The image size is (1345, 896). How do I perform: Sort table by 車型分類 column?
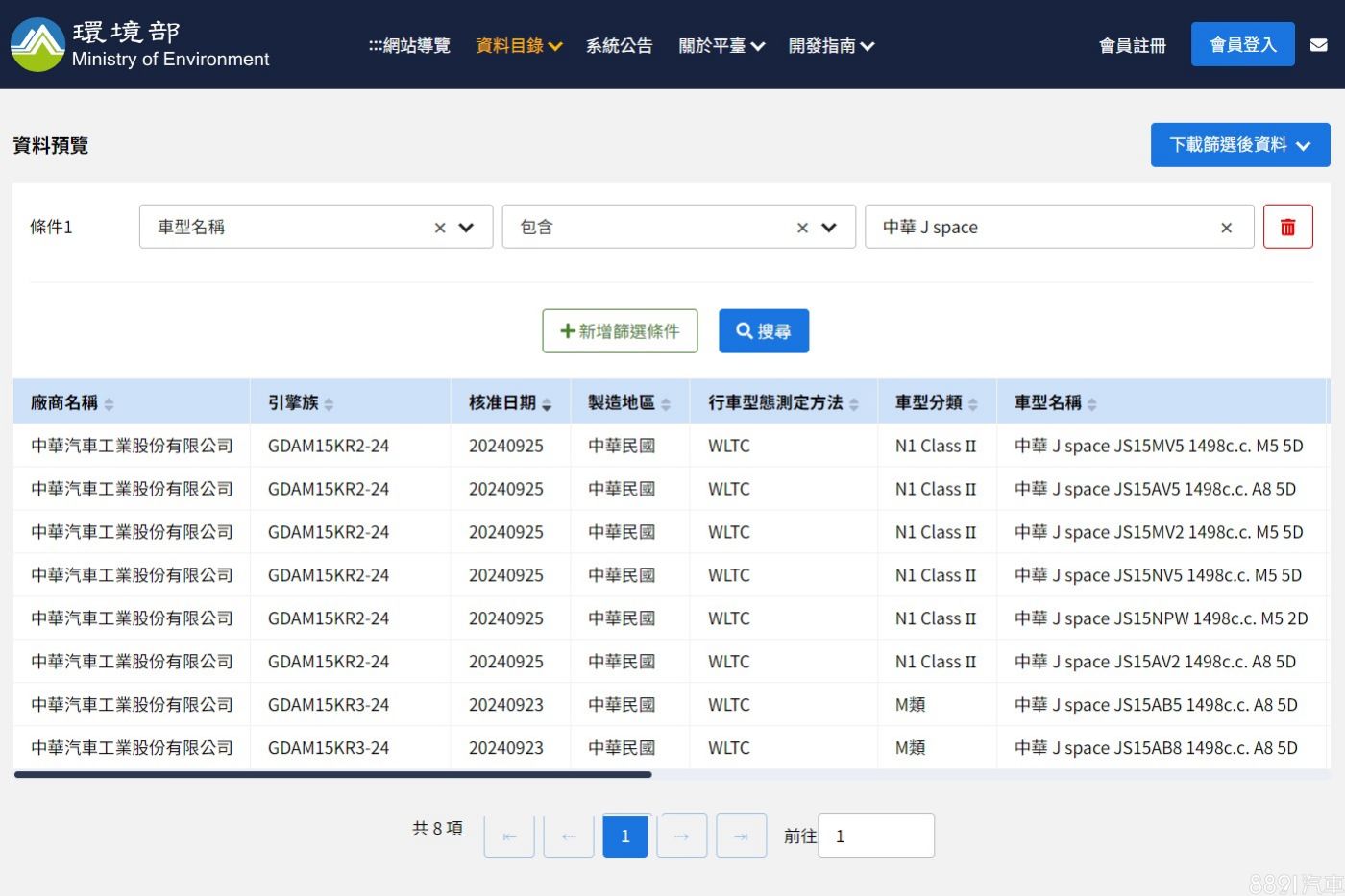[x=972, y=404]
